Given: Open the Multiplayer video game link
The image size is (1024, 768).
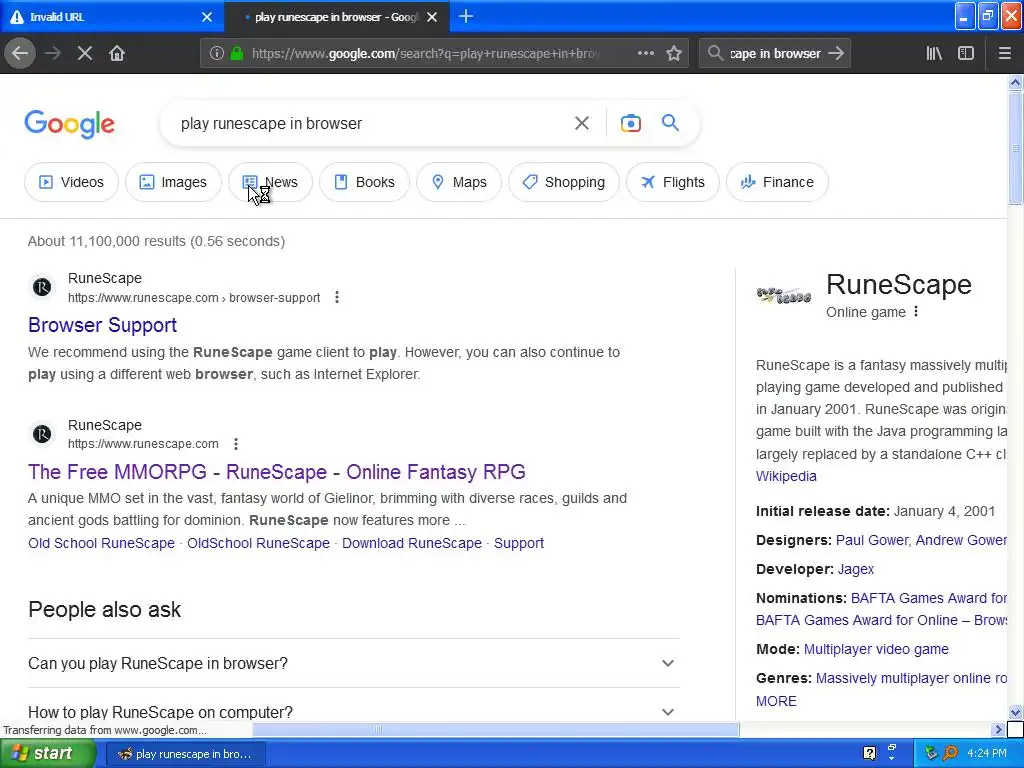Looking at the screenshot, I should tap(876, 649).
